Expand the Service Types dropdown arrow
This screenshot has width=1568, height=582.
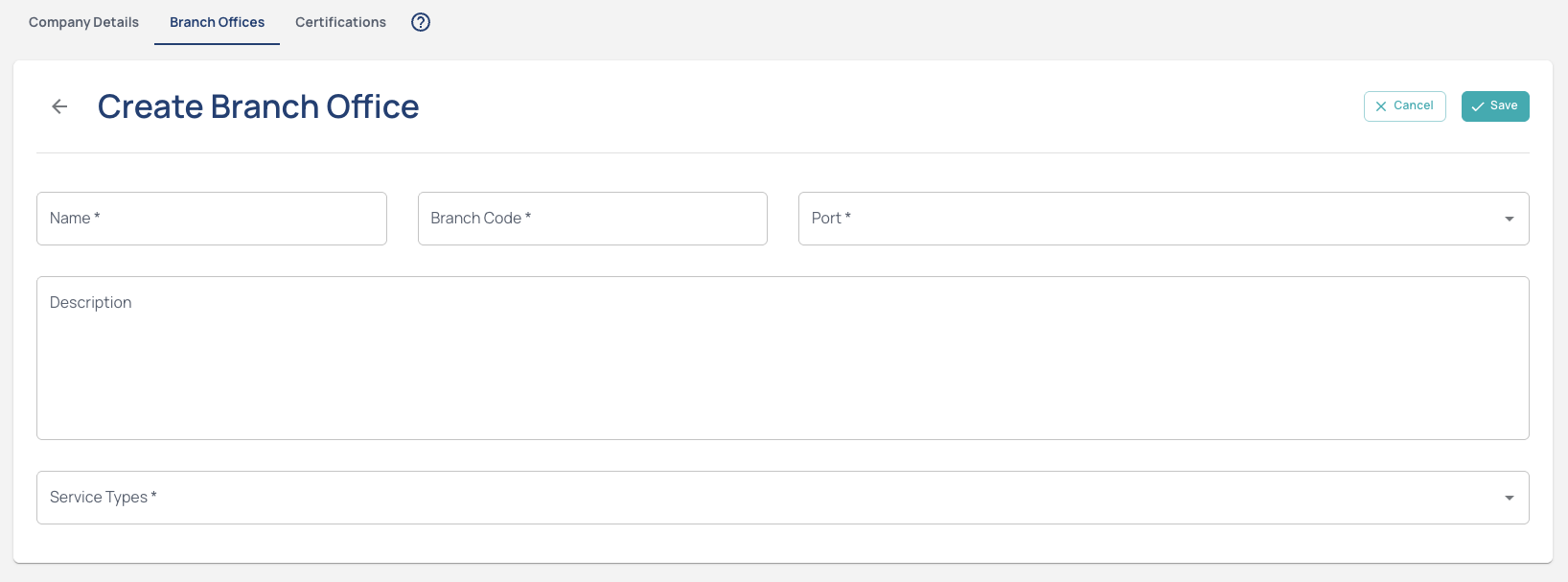pyautogui.click(x=1509, y=498)
